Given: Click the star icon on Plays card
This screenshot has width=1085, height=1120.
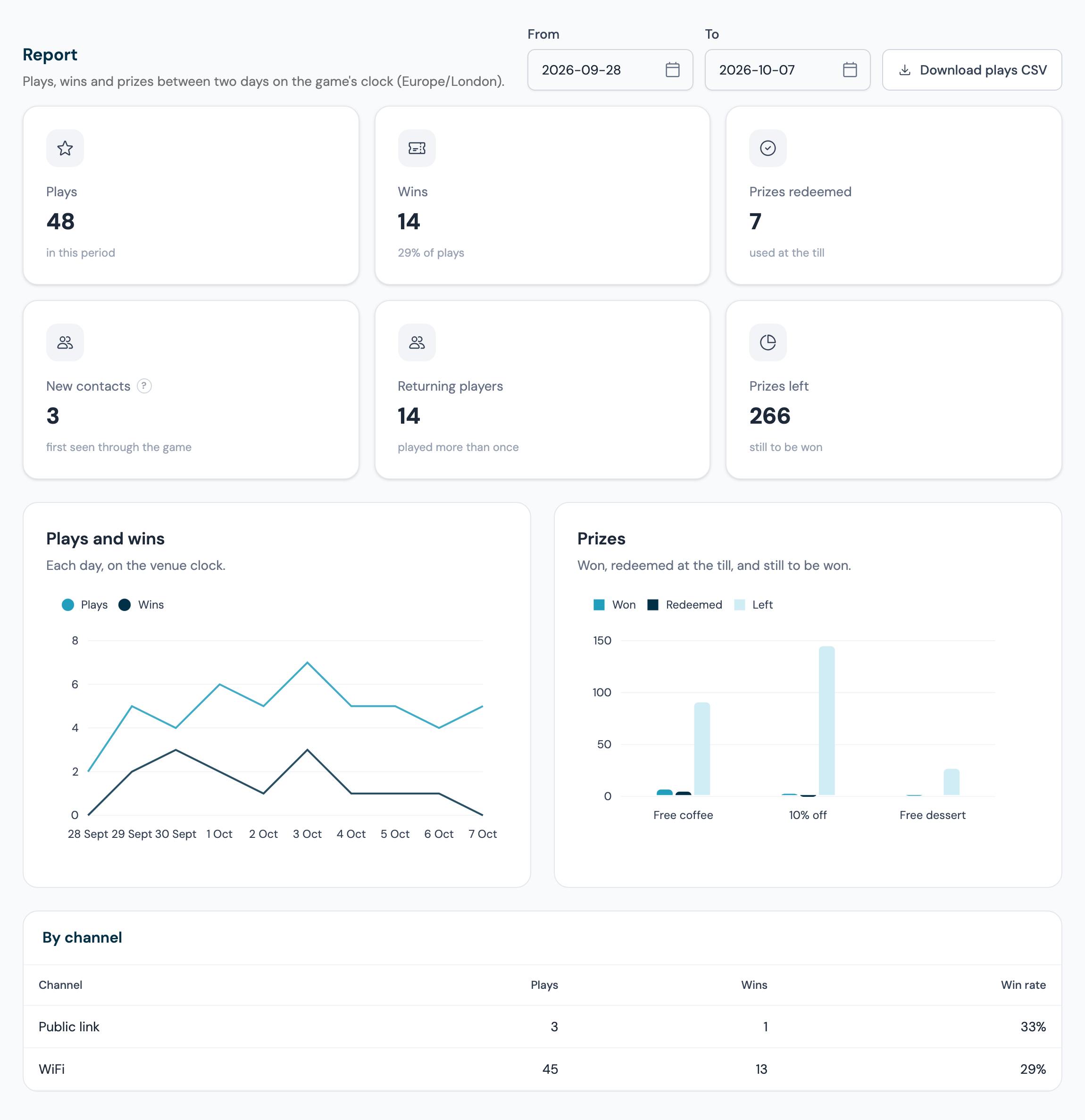Looking at the screenshot, I should [x=65, y=149].
